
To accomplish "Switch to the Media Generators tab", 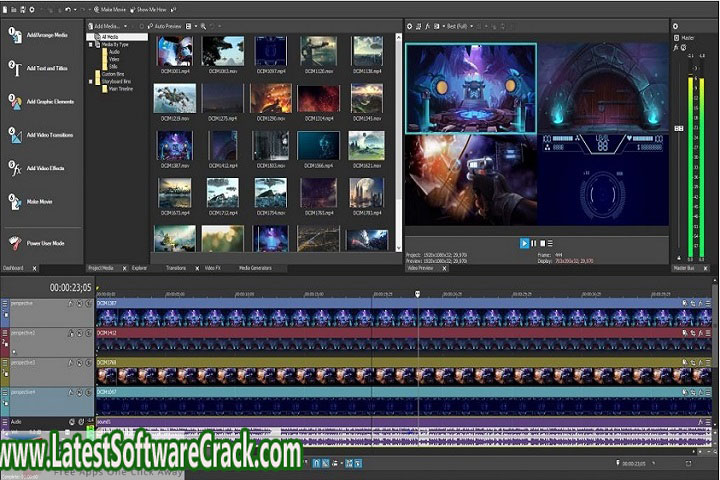I will (255, 268).
